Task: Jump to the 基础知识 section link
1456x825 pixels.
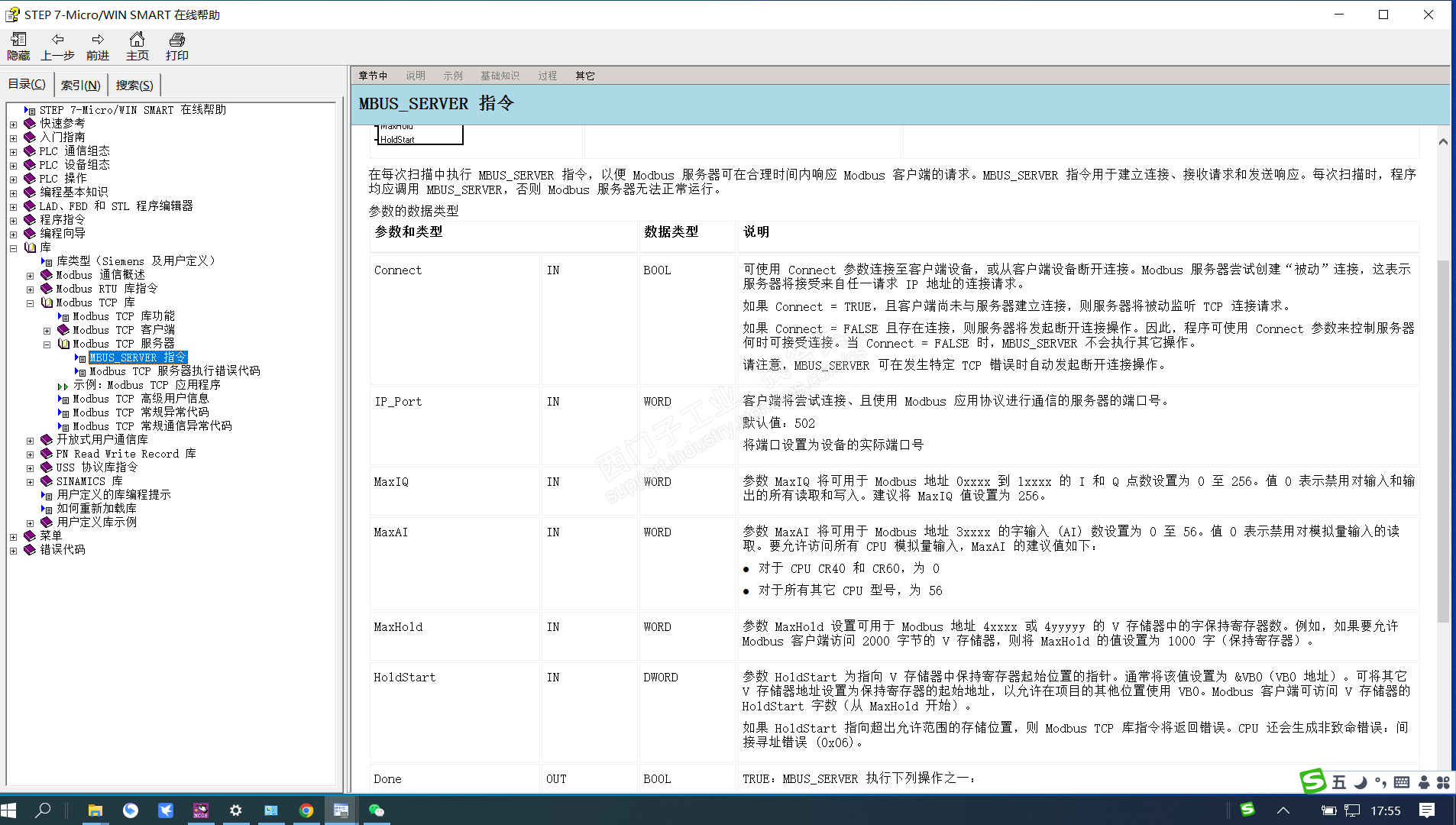Action: coord(500,76)
